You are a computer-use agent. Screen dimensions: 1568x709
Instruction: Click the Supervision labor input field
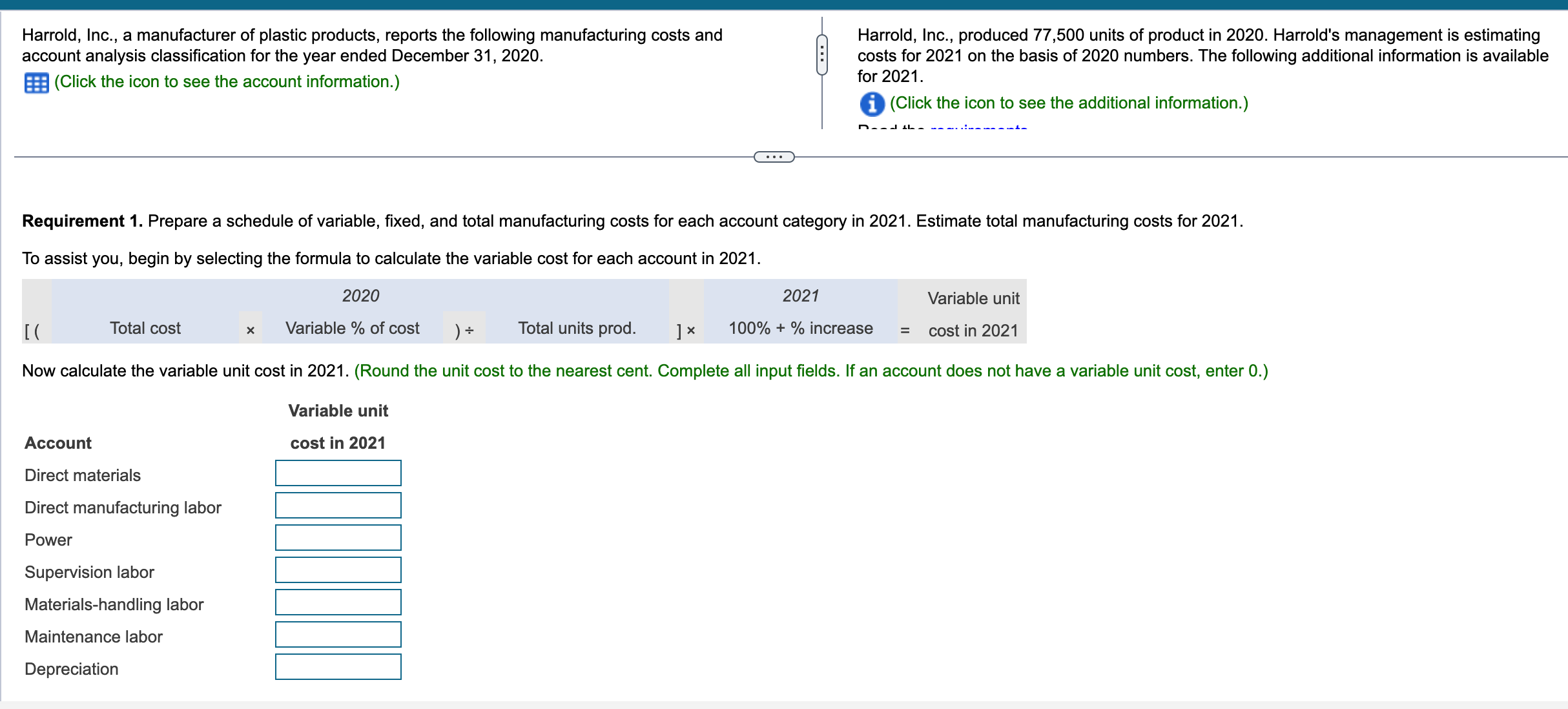tap(338, 570)
